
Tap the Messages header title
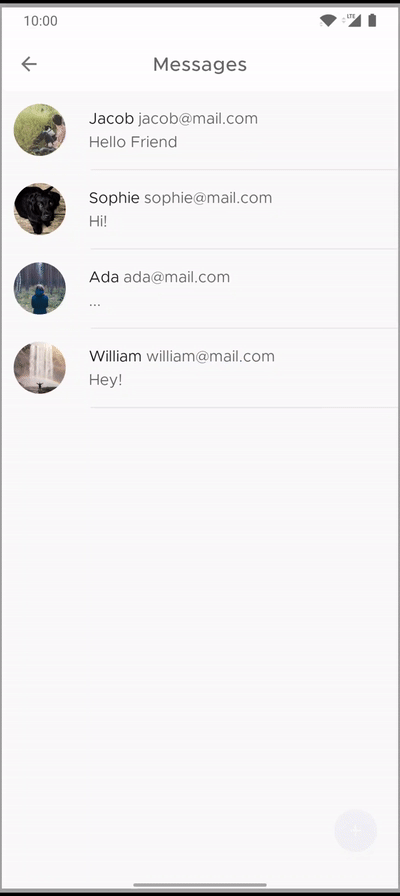pos(200,64)
